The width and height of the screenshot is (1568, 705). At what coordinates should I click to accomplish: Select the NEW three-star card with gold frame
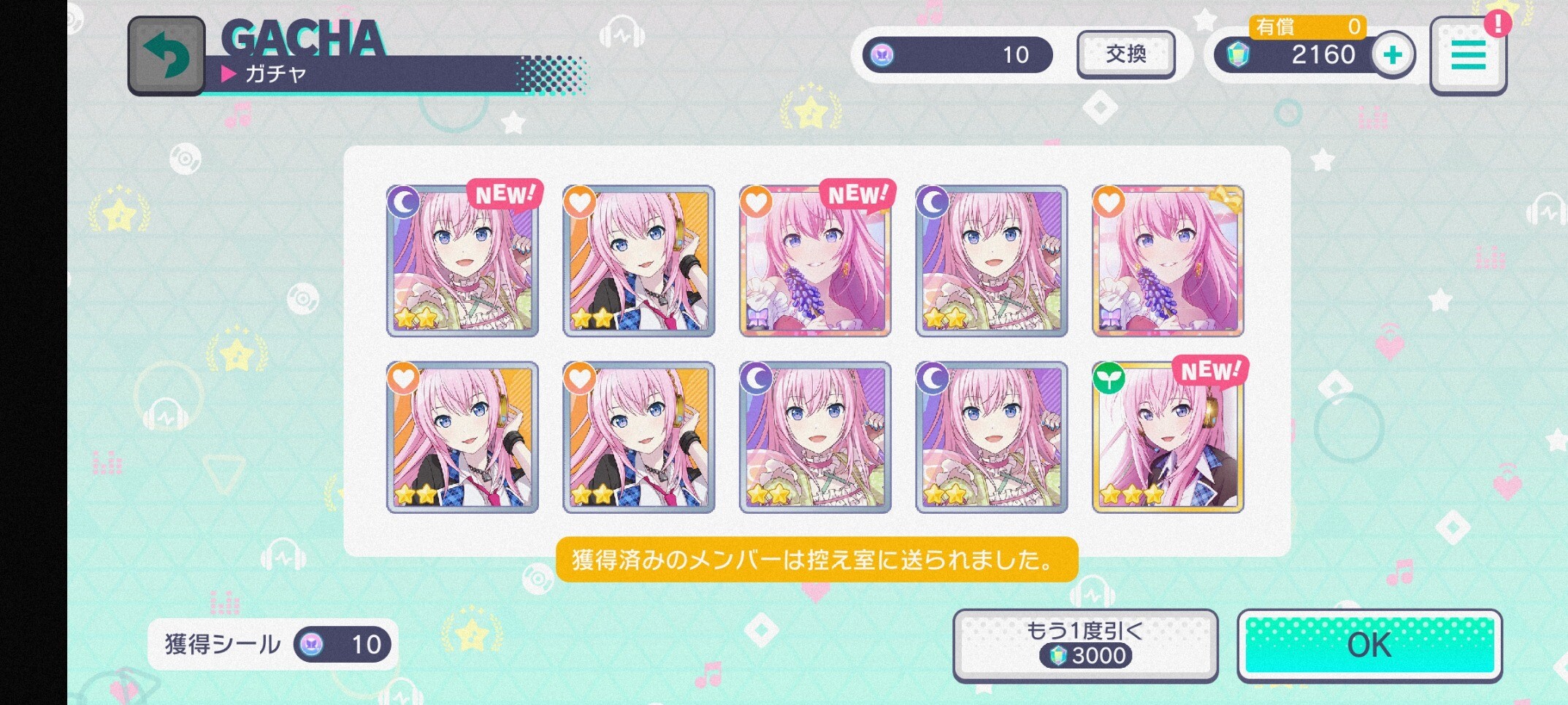[1168, 437]
